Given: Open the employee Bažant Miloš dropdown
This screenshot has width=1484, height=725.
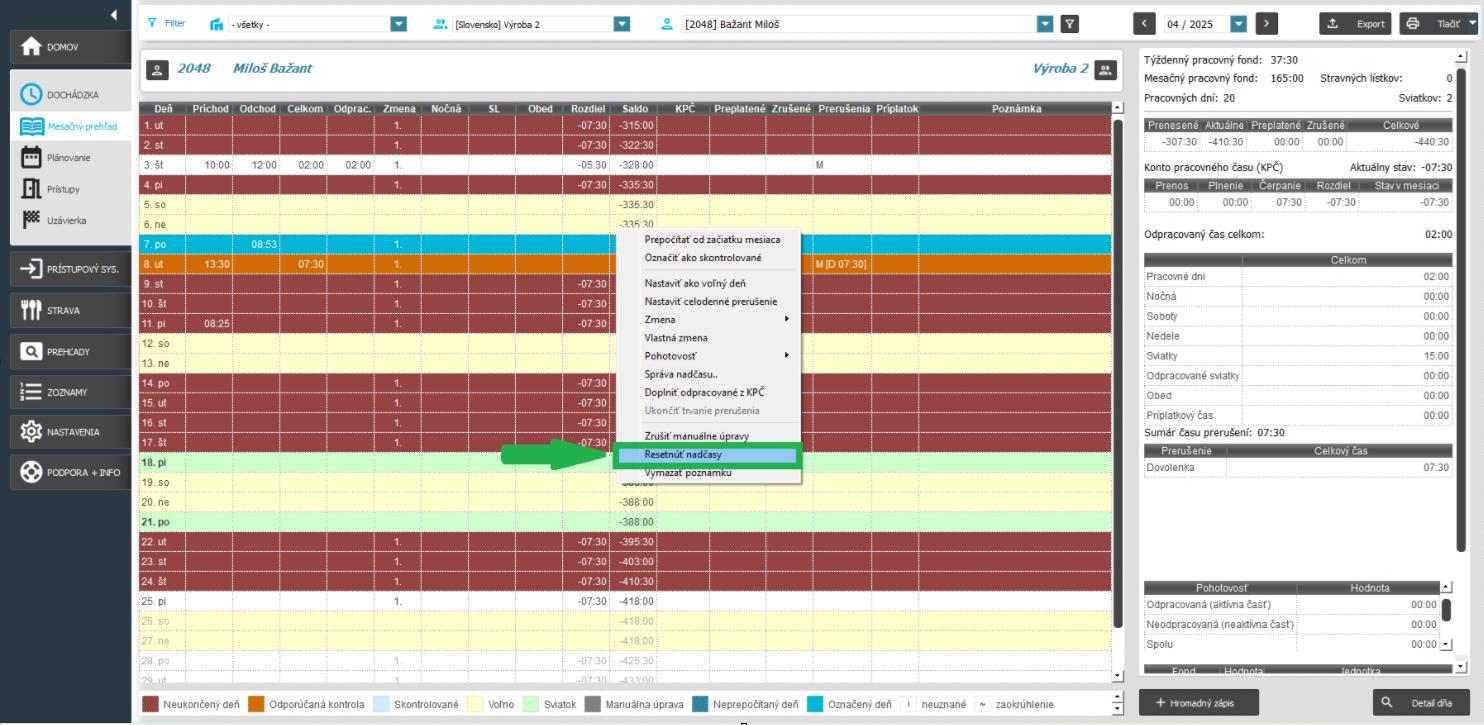Looking at the screenshot, I should 1045,24.
